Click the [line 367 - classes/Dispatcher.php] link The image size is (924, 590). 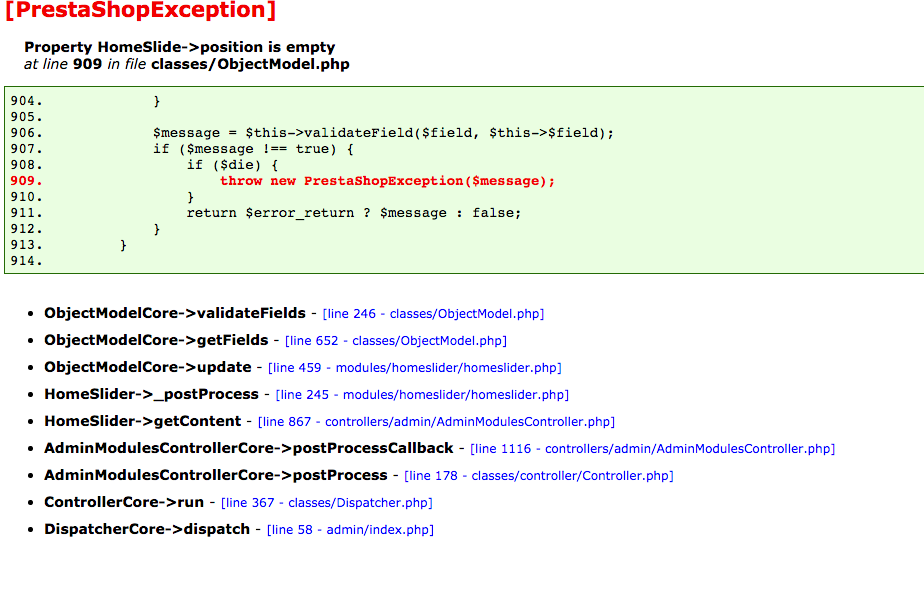point(326,503)
